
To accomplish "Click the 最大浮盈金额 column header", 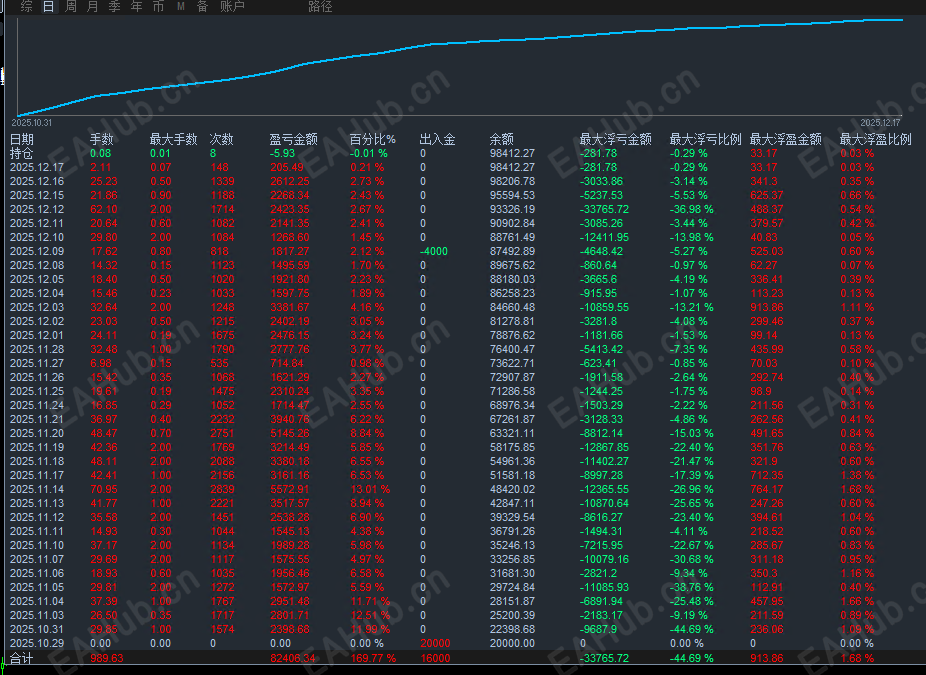I will [785, 139].
